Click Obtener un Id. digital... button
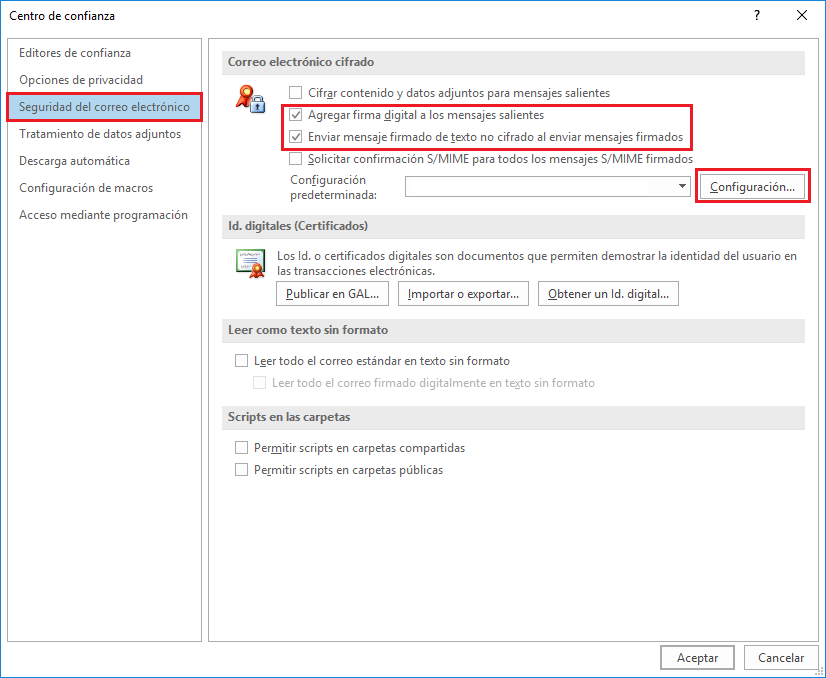This screenshot has height=678, width=826. (608, 294)
